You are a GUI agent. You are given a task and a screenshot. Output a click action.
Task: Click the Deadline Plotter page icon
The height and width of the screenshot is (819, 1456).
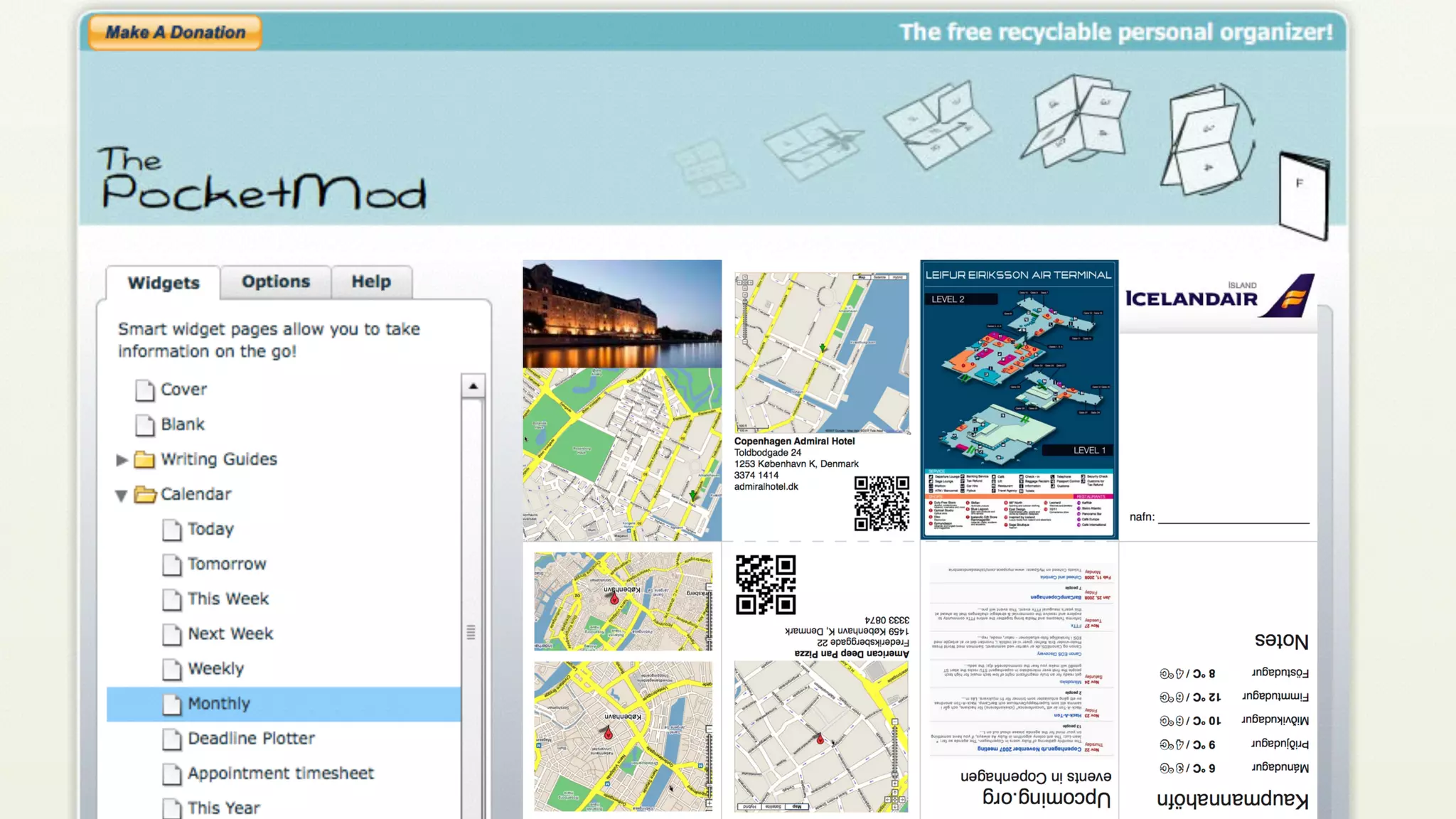(x=172, y=739)
